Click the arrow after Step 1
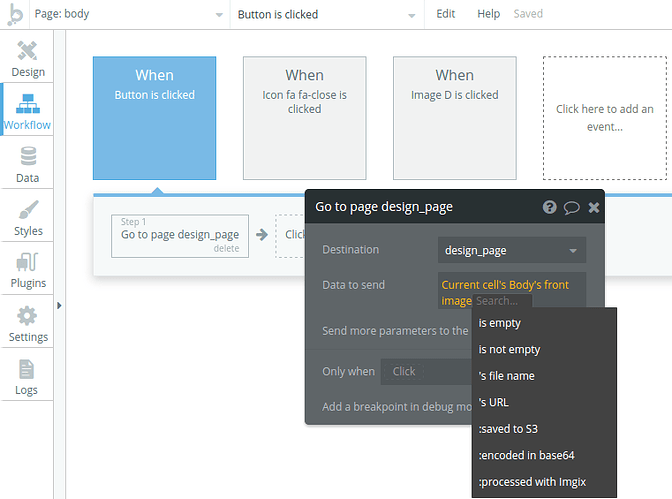This screenshot has height=499, width=672. click(262, 234)
